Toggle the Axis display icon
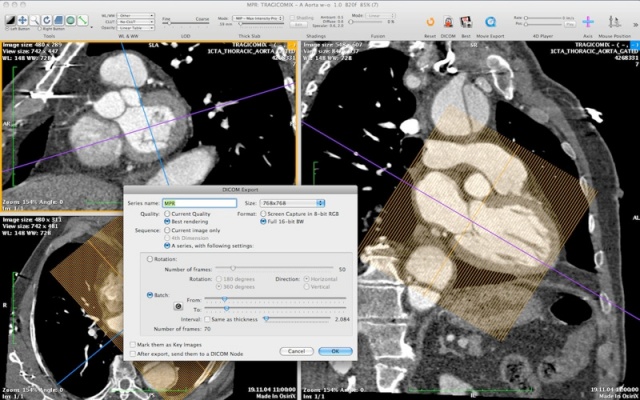 pyautogui.click(x=586, y=20)
